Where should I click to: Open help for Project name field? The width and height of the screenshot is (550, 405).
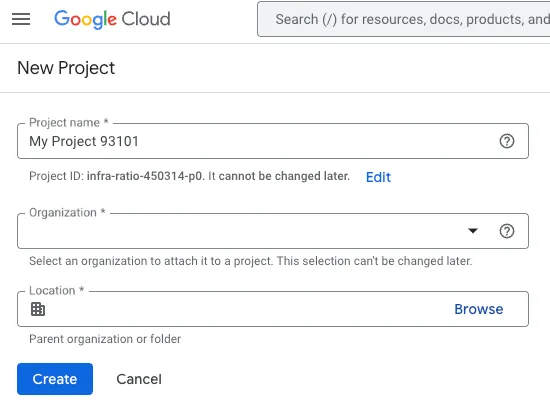pyautogui.click(x=507, y=141)
